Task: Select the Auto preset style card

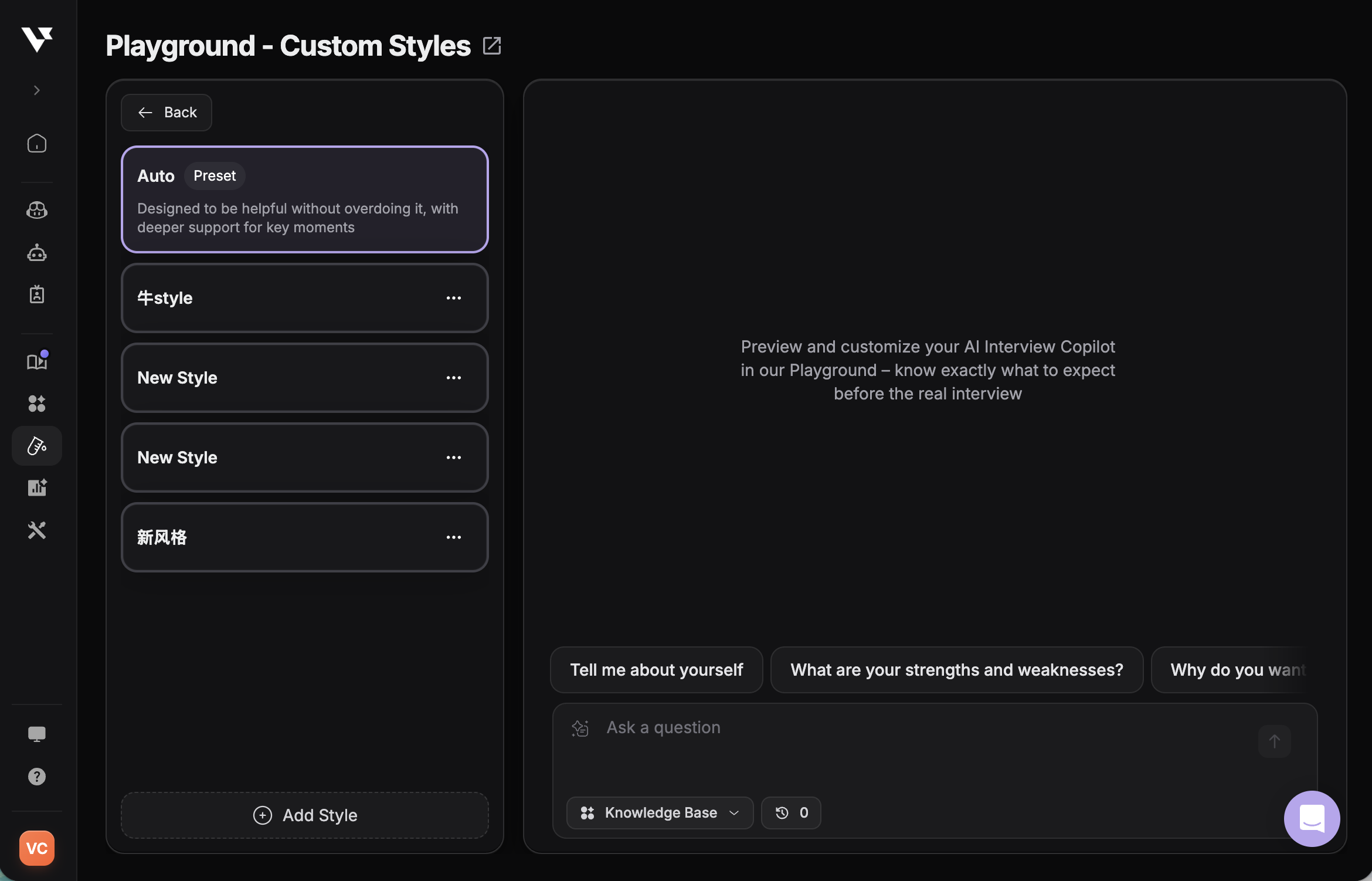Action: (305, 199)
